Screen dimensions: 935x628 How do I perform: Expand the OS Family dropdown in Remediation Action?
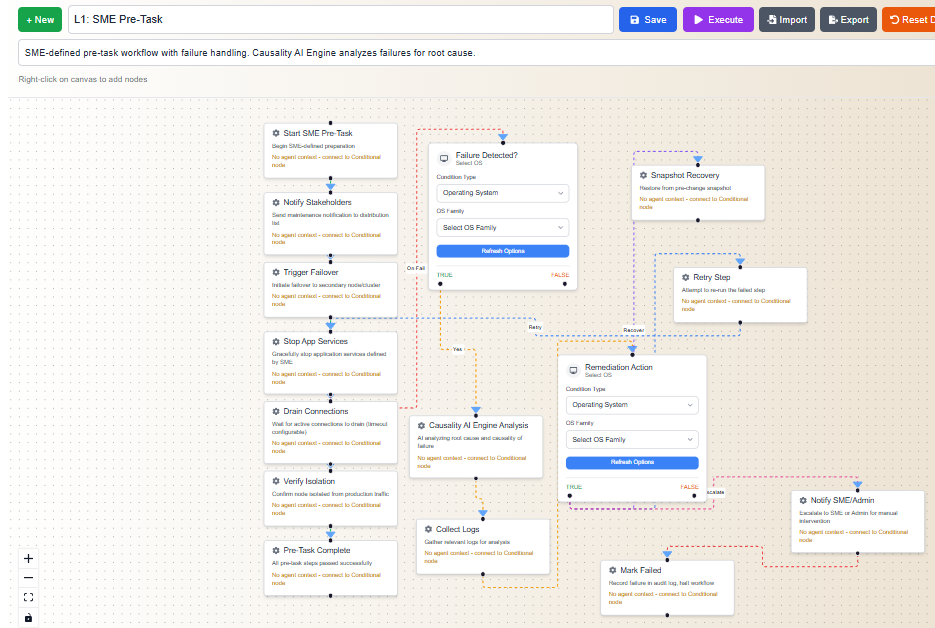[x=631, y=439]
